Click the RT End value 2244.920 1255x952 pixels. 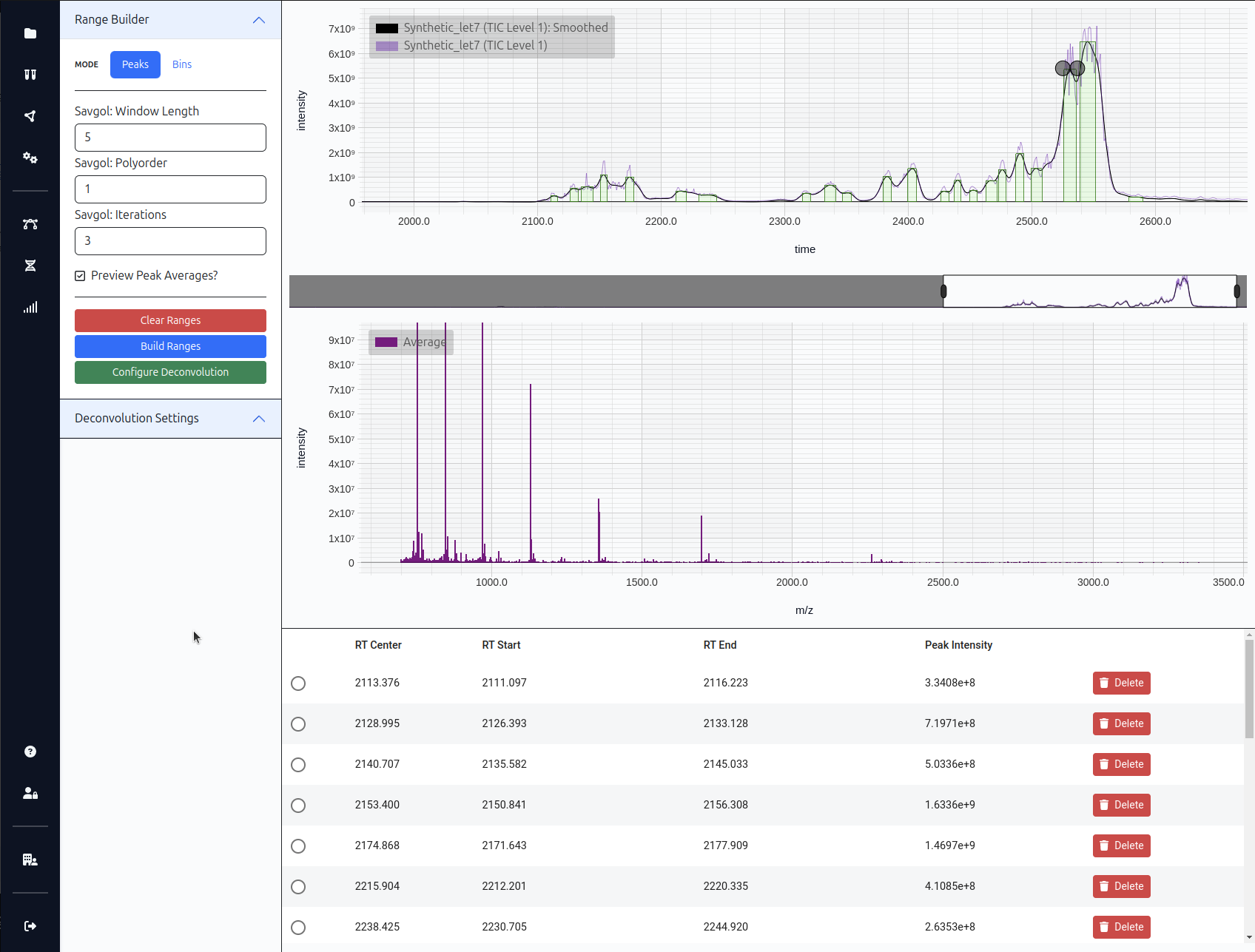pos(725,927)
